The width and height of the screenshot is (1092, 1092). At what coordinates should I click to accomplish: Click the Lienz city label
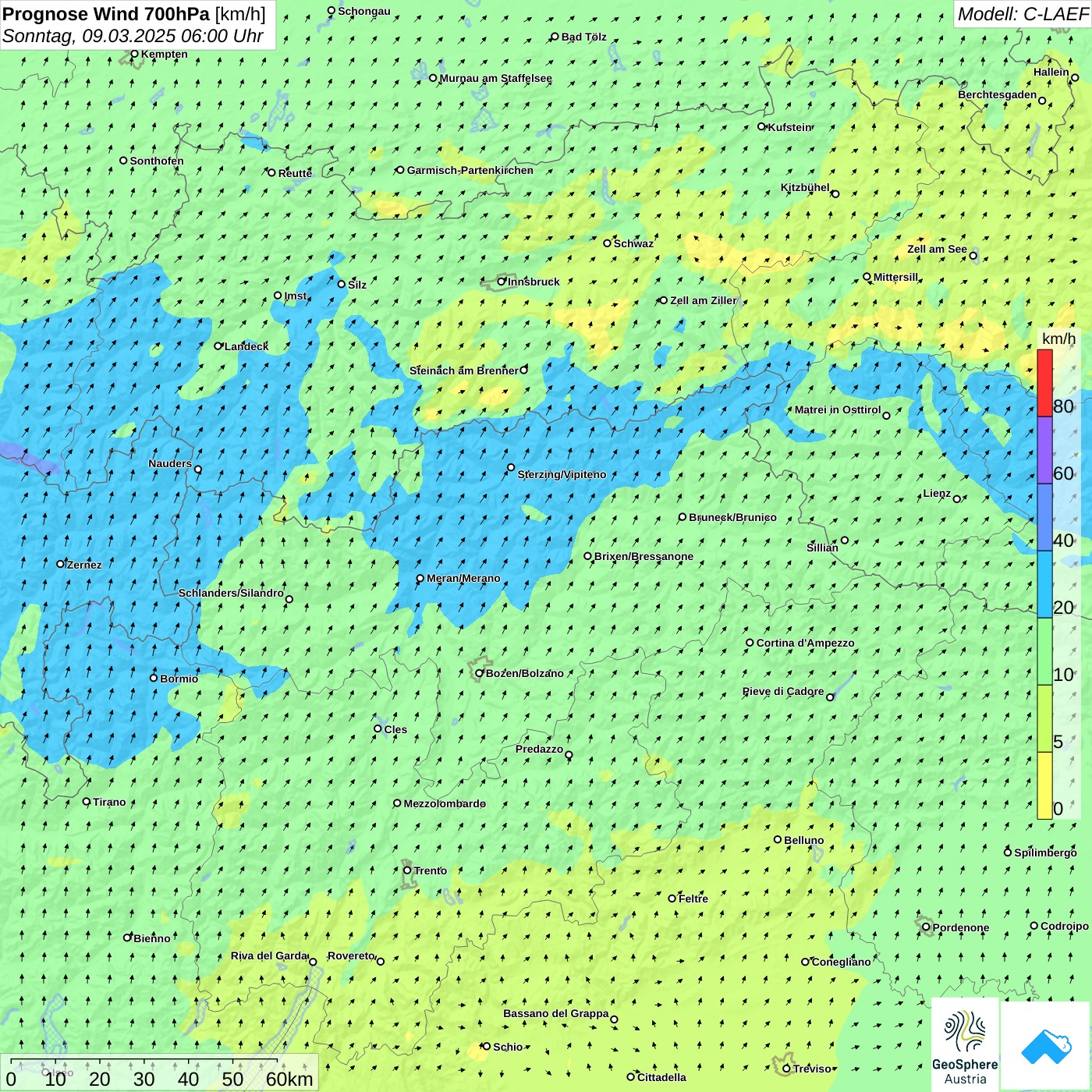coord(937,493)
